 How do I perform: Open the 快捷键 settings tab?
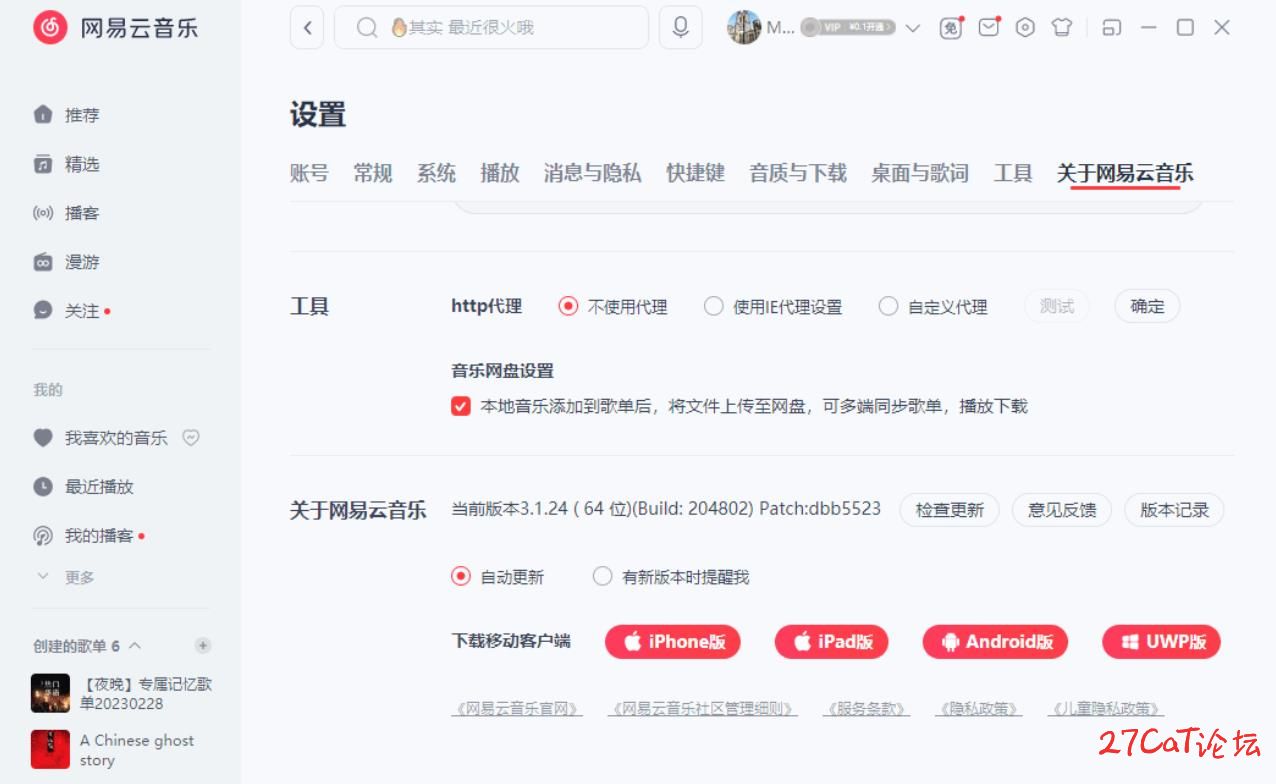(695, 173)
